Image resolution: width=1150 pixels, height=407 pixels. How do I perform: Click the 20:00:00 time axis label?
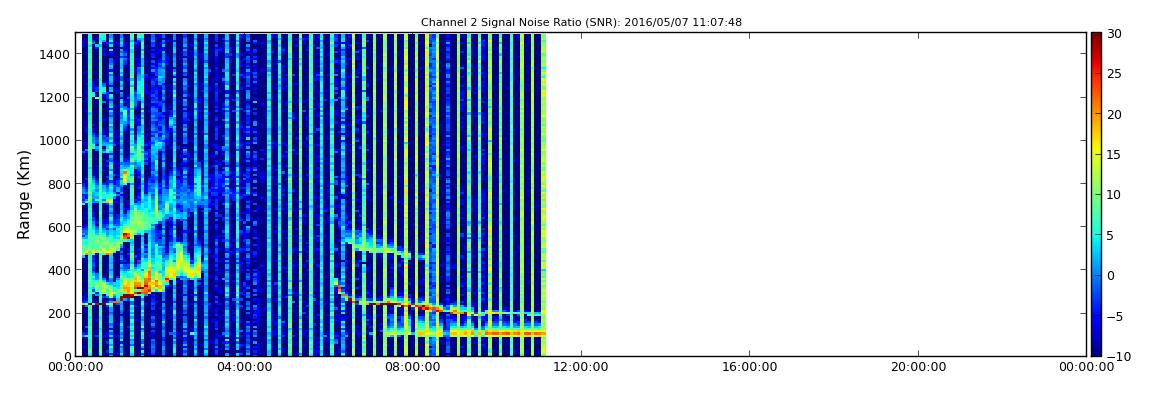(x=918, y=367)
